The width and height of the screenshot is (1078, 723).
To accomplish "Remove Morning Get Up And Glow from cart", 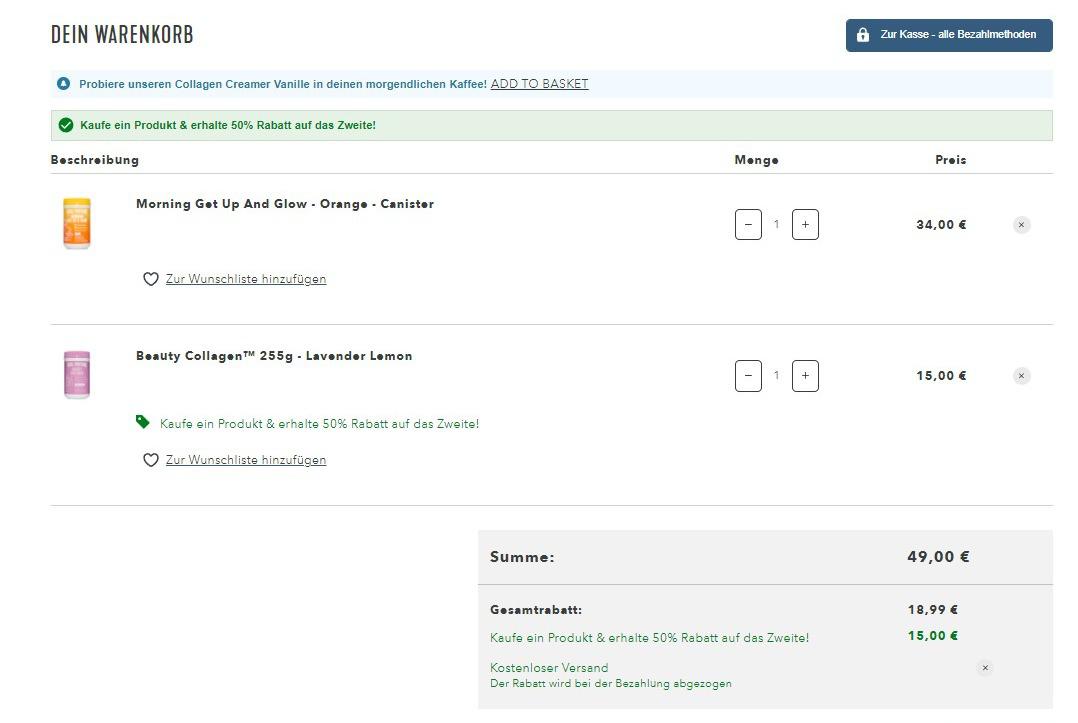I will 1021,225.
